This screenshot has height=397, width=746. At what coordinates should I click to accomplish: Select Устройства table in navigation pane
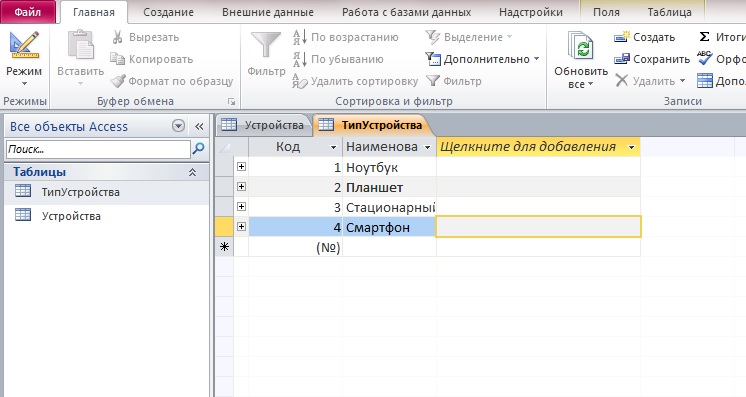[x=107, y=216]
